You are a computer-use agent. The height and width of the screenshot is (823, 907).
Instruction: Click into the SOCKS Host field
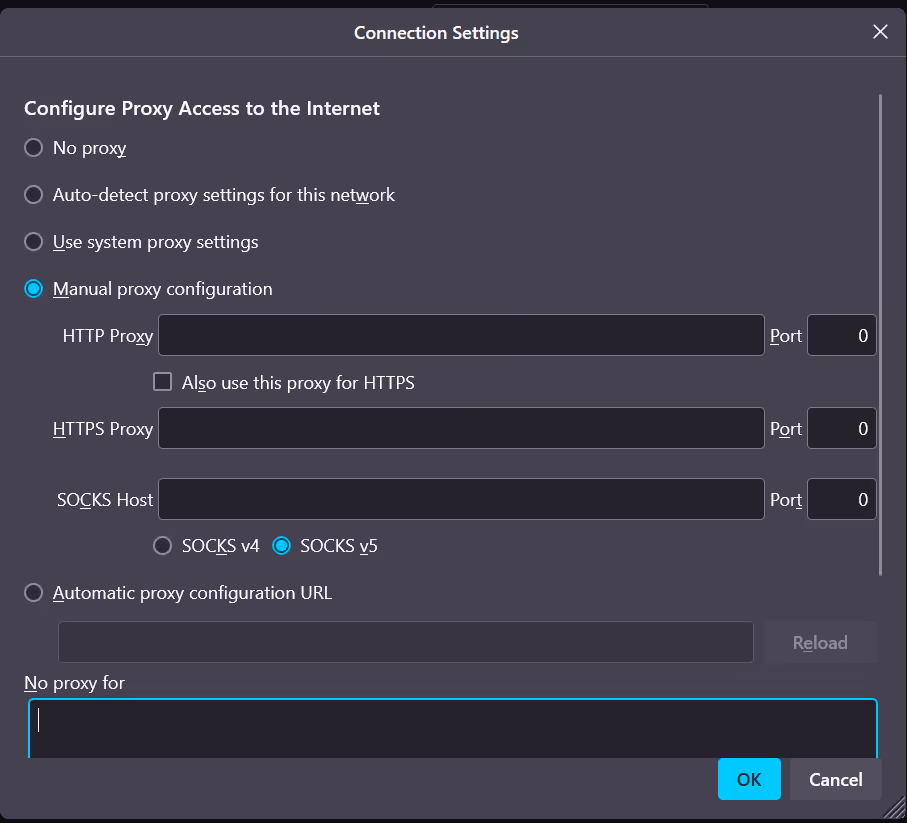click(461, 499)
